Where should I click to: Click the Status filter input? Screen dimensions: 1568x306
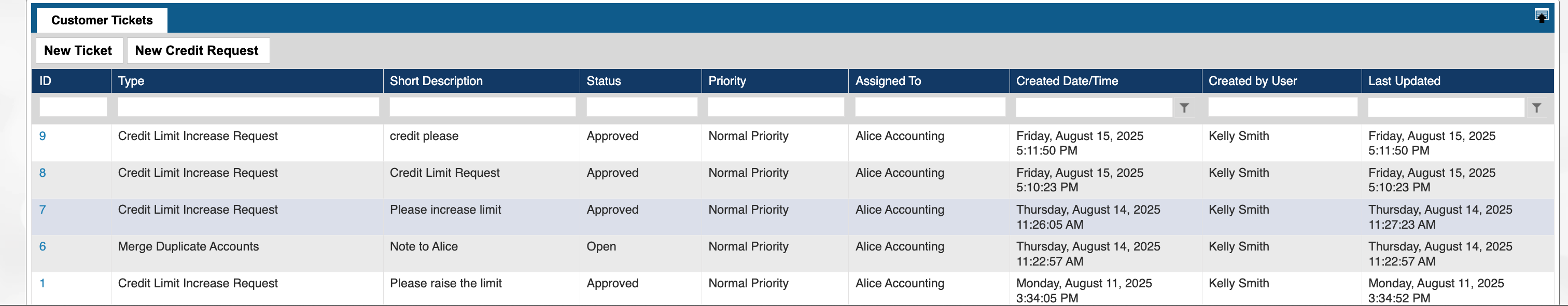[x=641, y=107]
